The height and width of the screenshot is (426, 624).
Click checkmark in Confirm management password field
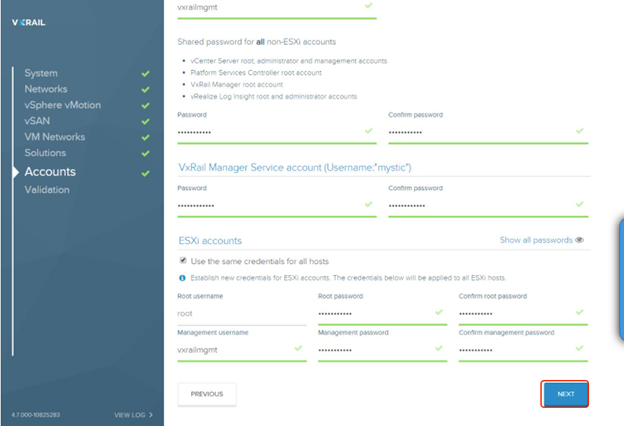click(579, 348)
